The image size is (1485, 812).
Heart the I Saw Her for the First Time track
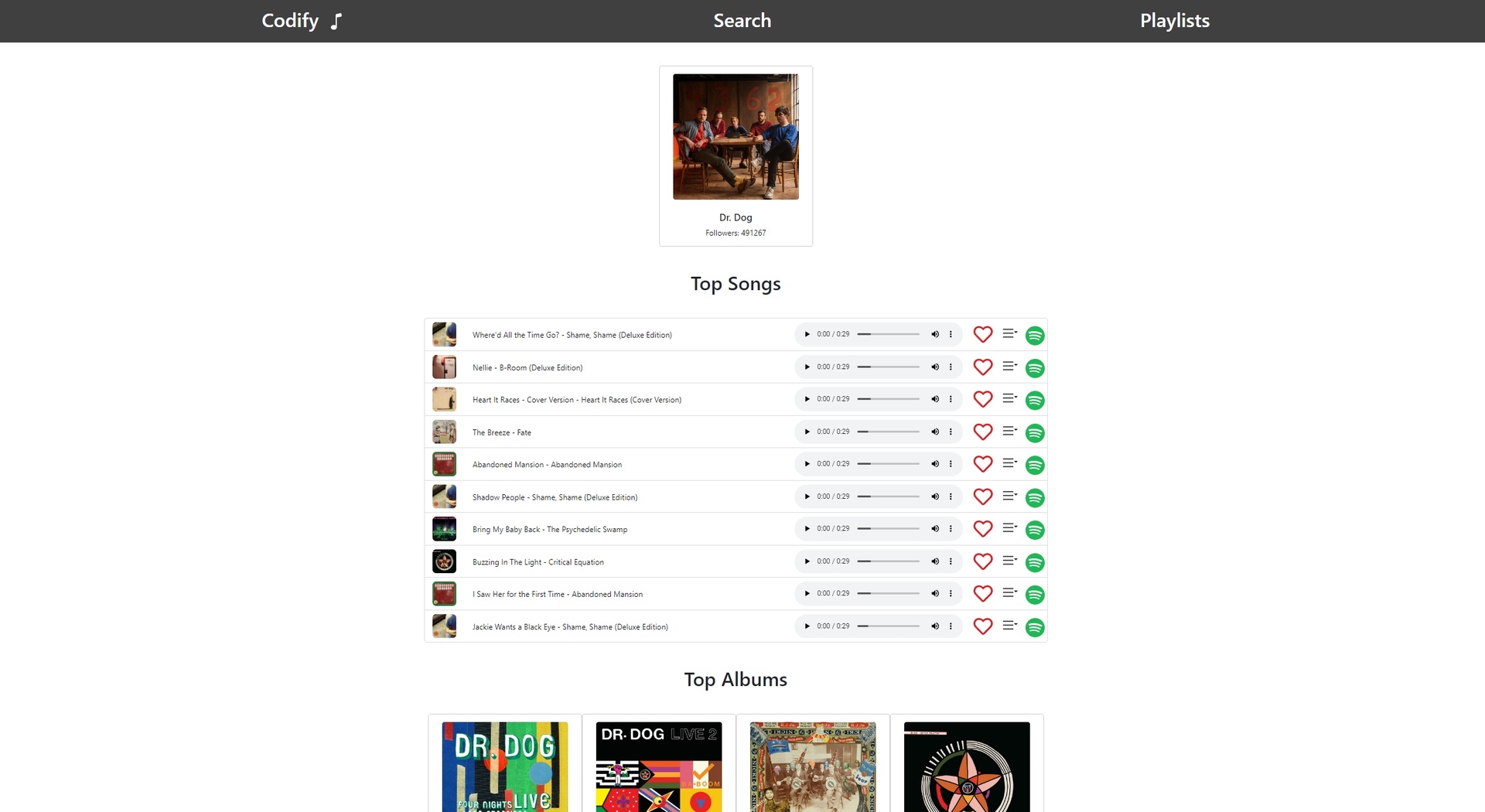click(983, 594)
